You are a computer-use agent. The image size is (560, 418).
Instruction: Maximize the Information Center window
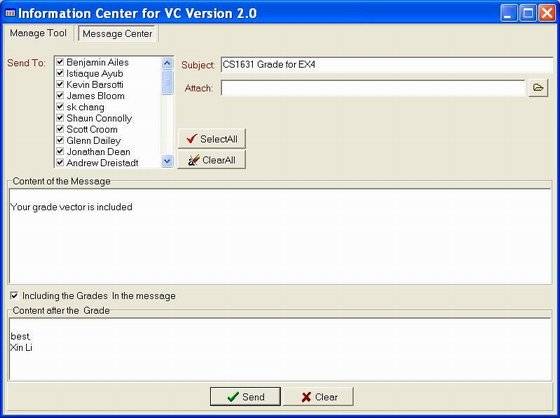tap(528, 13)
